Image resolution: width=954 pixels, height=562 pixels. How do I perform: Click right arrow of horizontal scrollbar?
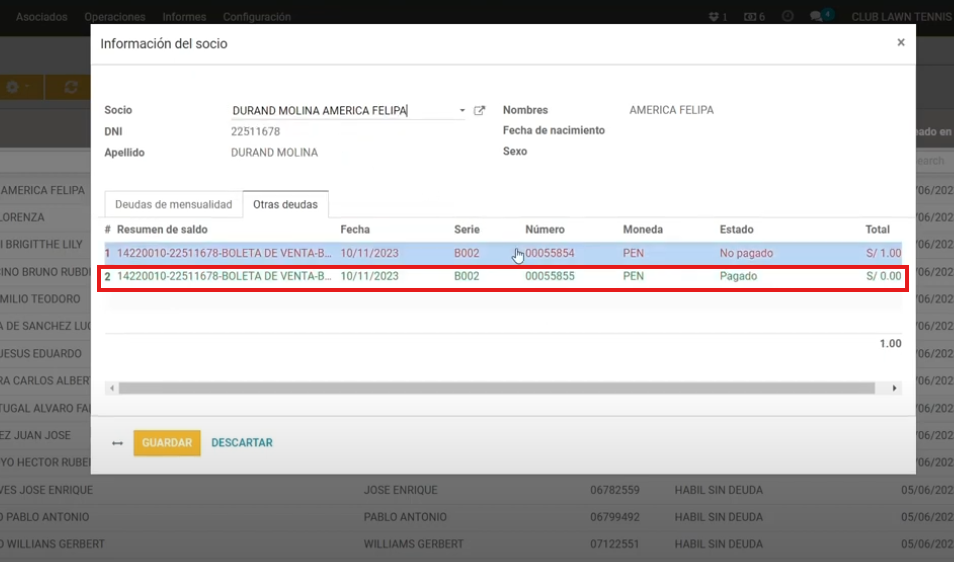point(894,388)
